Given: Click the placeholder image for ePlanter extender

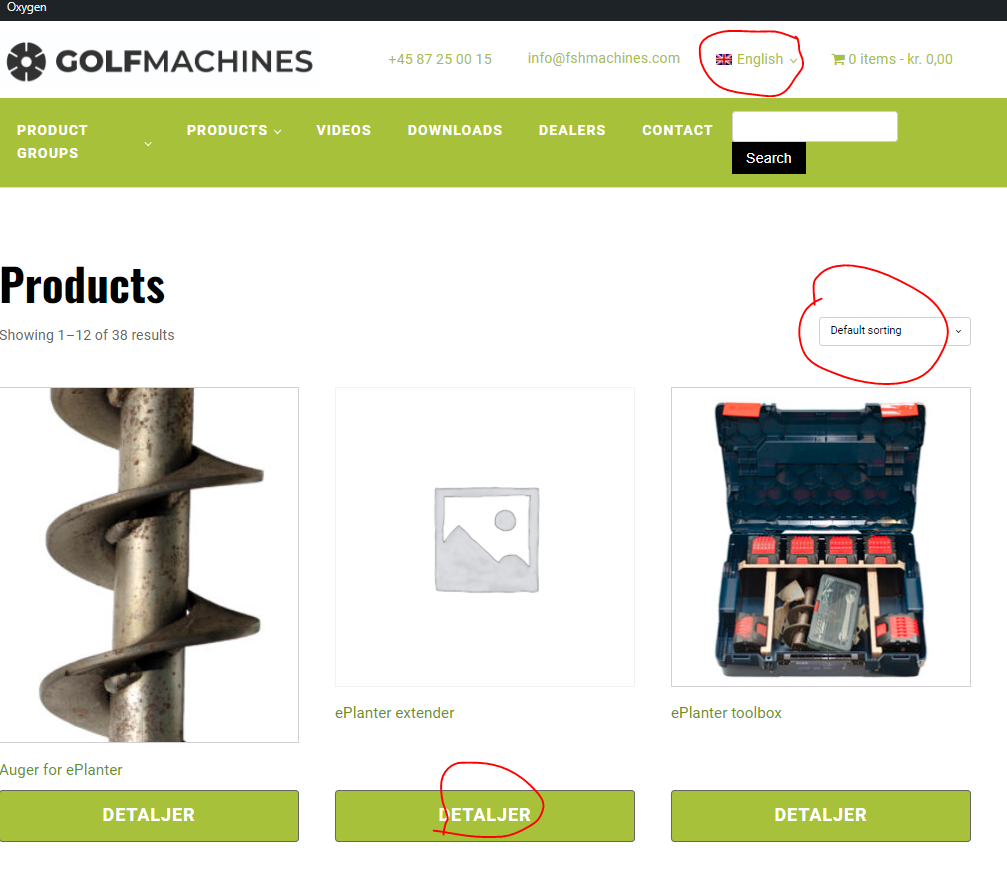Looking at the screenshot, I should coord(485,537).
